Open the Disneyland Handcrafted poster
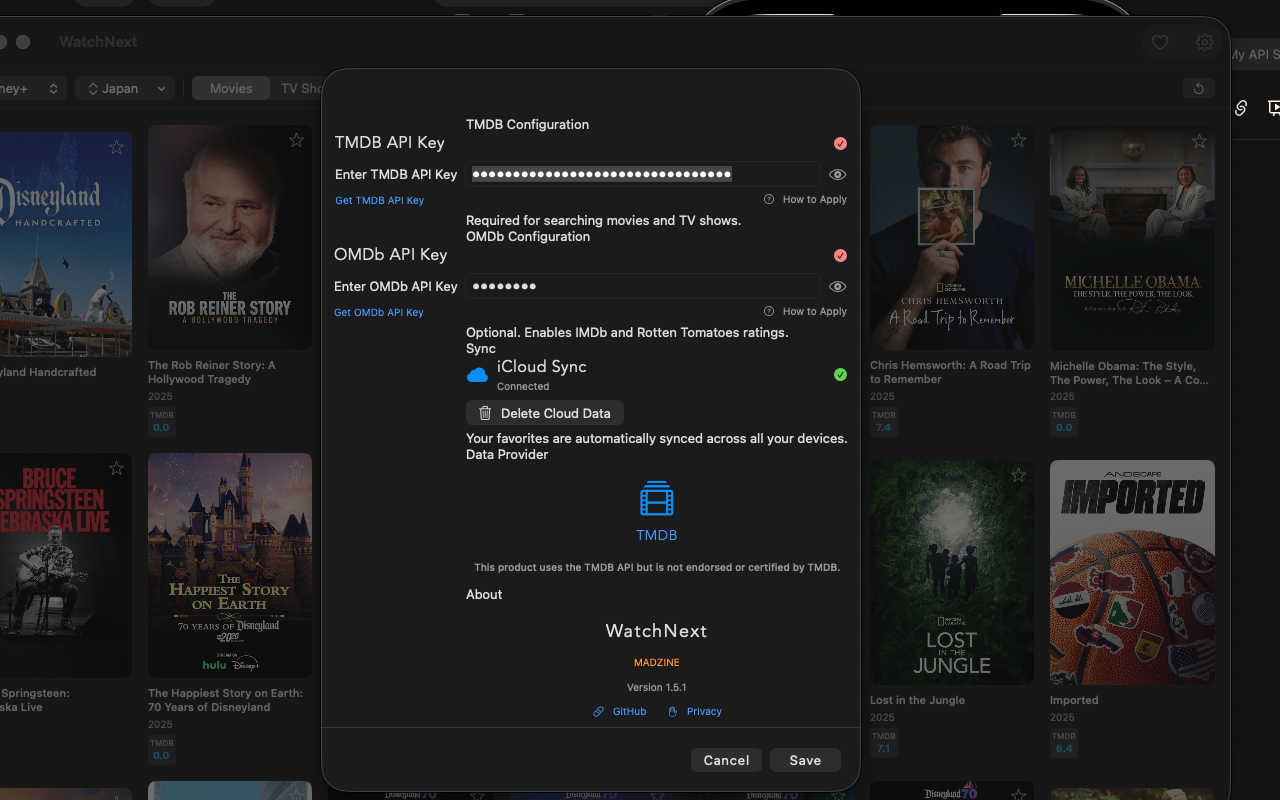1280x800 pixels. tap(66, 244)
